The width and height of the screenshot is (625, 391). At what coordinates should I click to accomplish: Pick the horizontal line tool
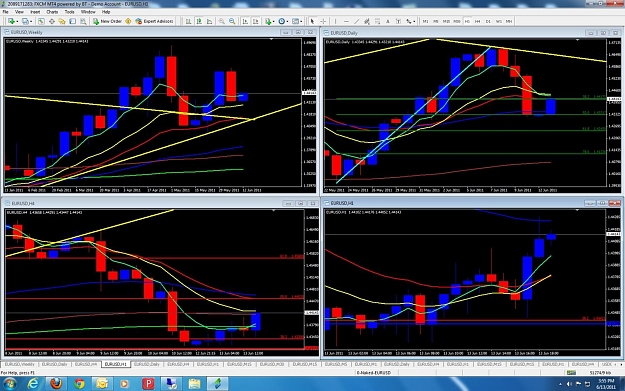tap(346, 21)
